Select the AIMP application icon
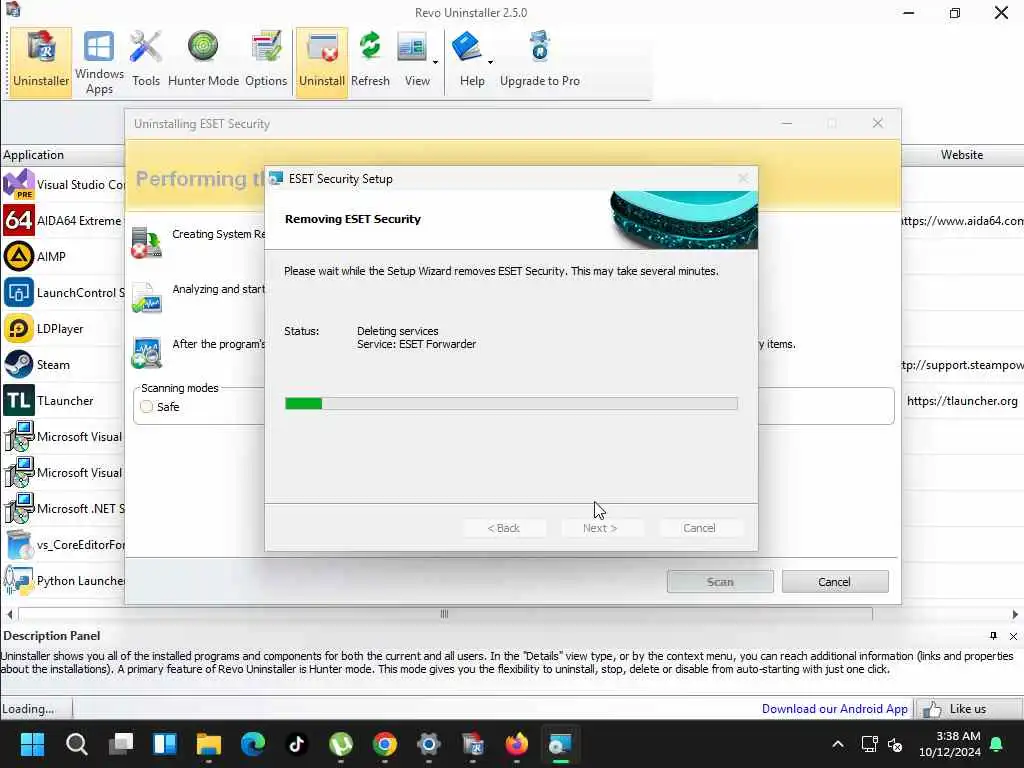Viewport: 1024px width, 768px height. tap(19, 257)
